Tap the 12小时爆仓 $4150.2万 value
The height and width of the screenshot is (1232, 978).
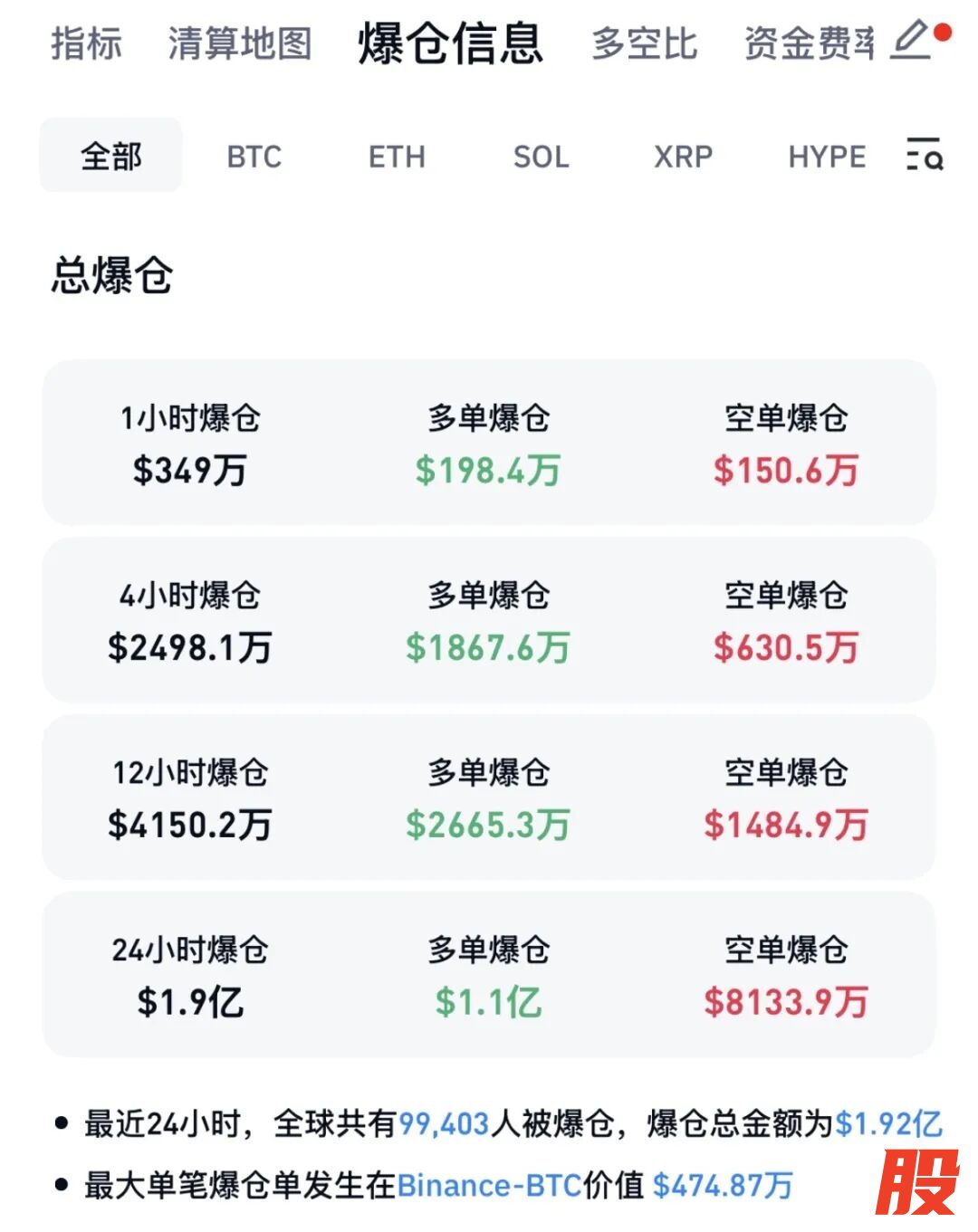click(x=190, y=825)
